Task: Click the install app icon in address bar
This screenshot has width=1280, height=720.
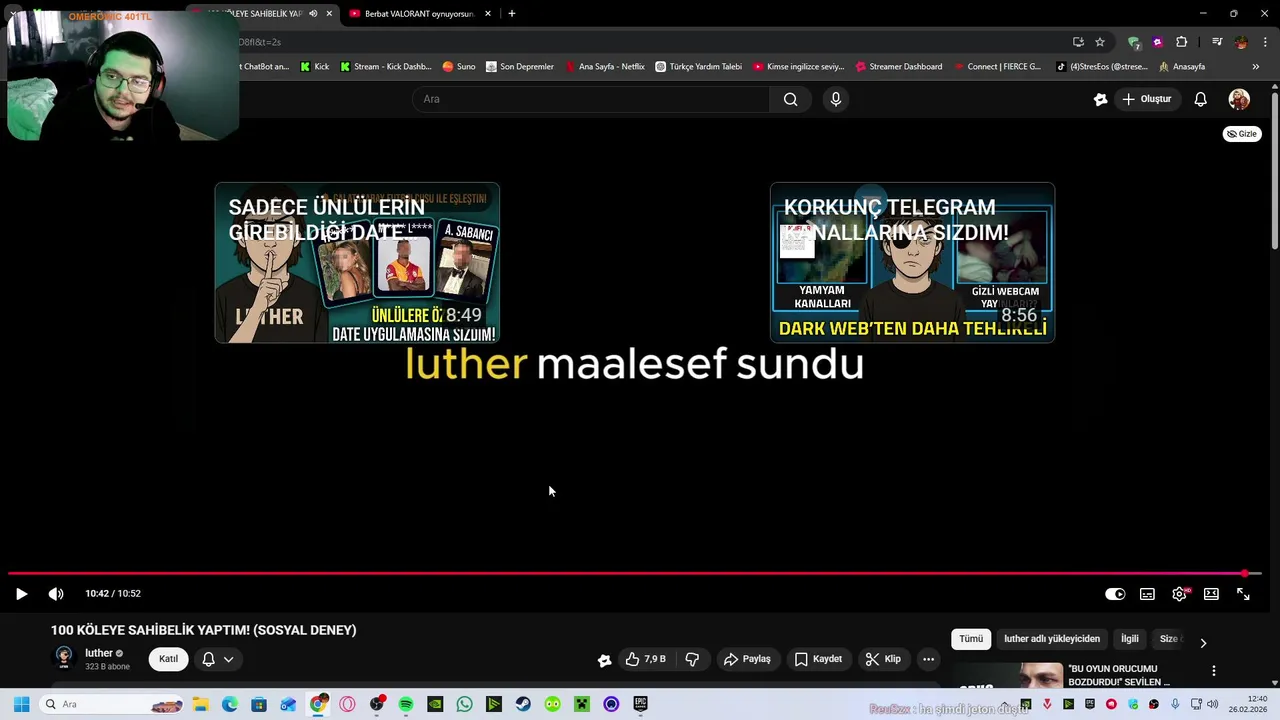Action: [1078, 42]
